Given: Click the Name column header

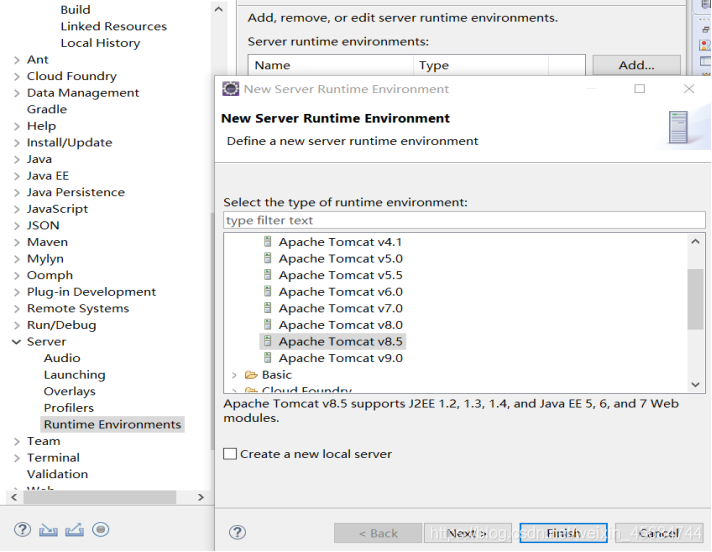Looking at the screenshot, I should [331, 65].
